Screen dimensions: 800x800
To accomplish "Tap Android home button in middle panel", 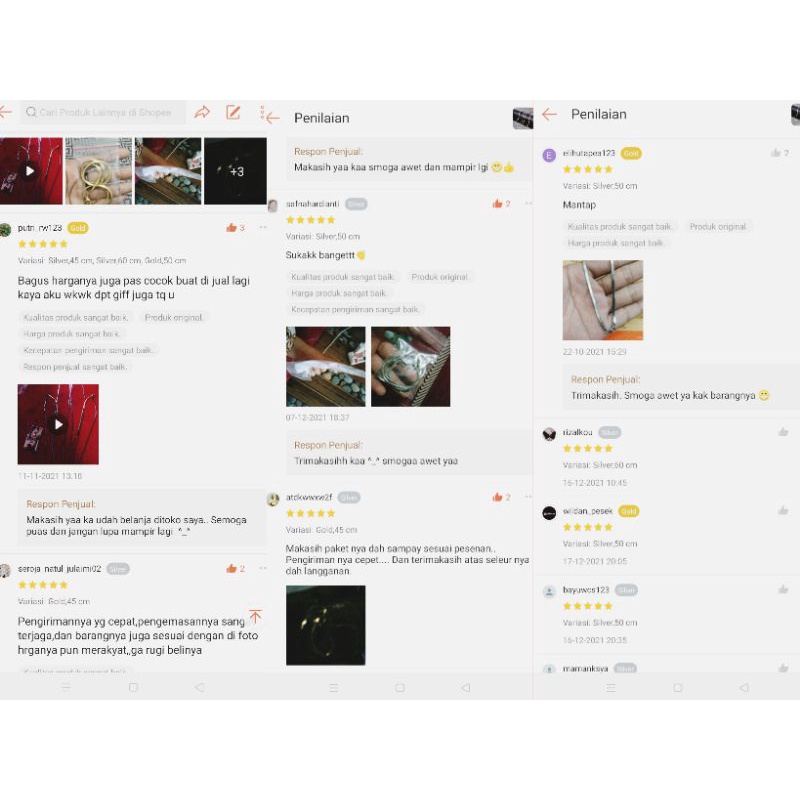I will pos(400,688).
